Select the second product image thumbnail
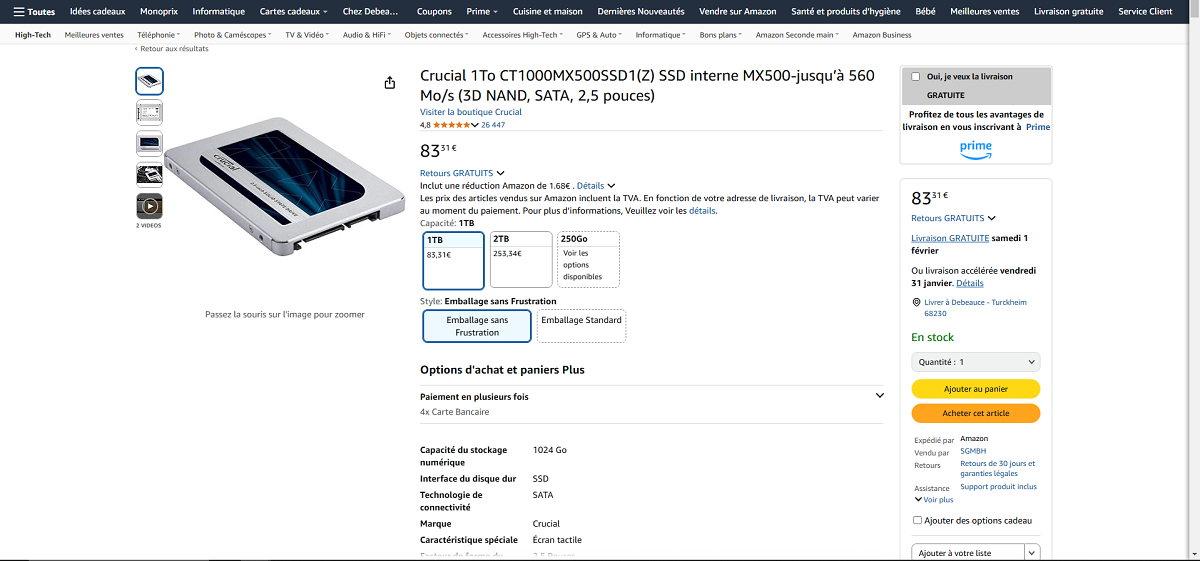Screen dimensions: 1200x561 [x=149, y=112]
